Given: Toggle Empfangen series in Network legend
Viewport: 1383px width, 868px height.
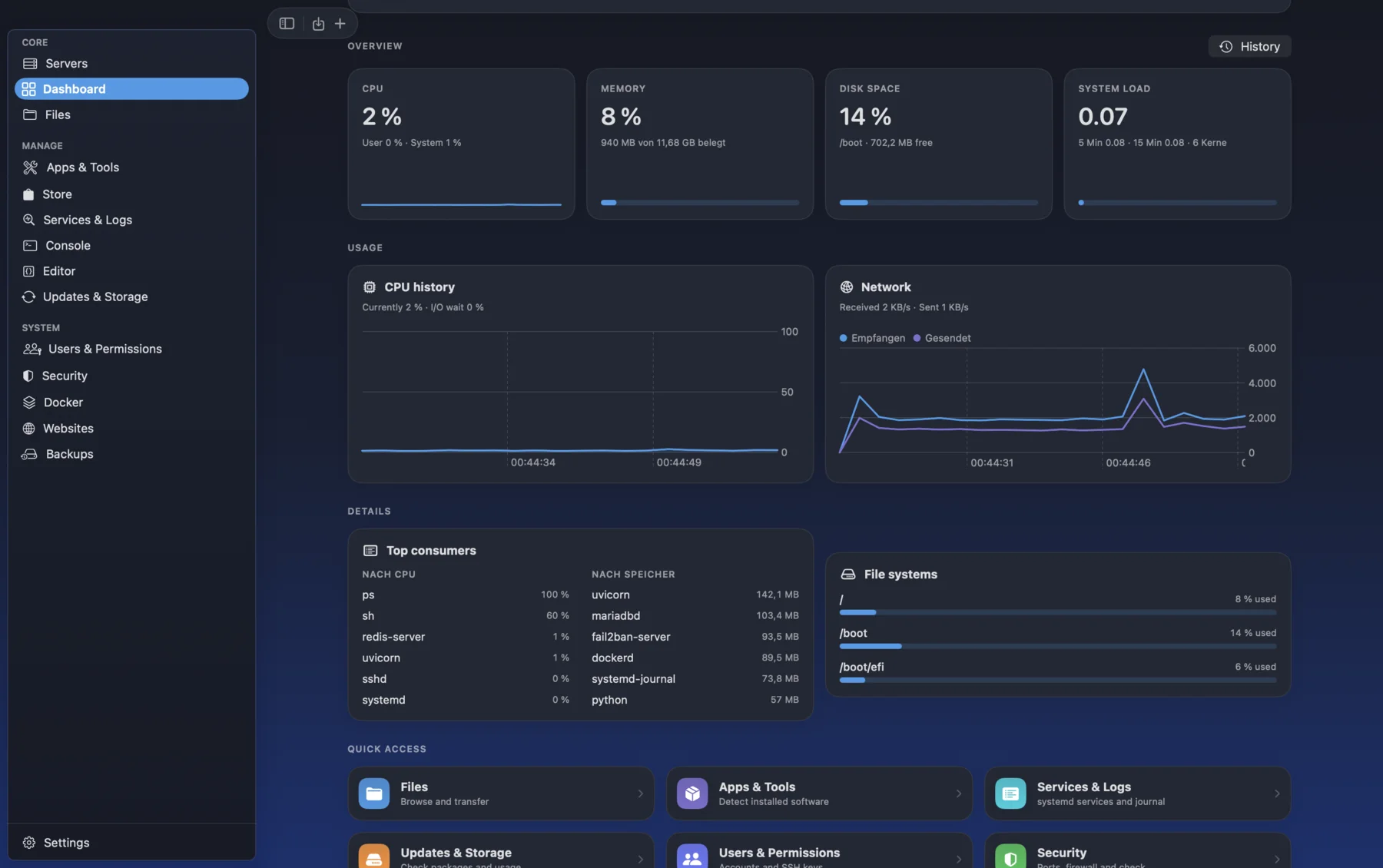Looking at the screenshot, I should 872,338.
